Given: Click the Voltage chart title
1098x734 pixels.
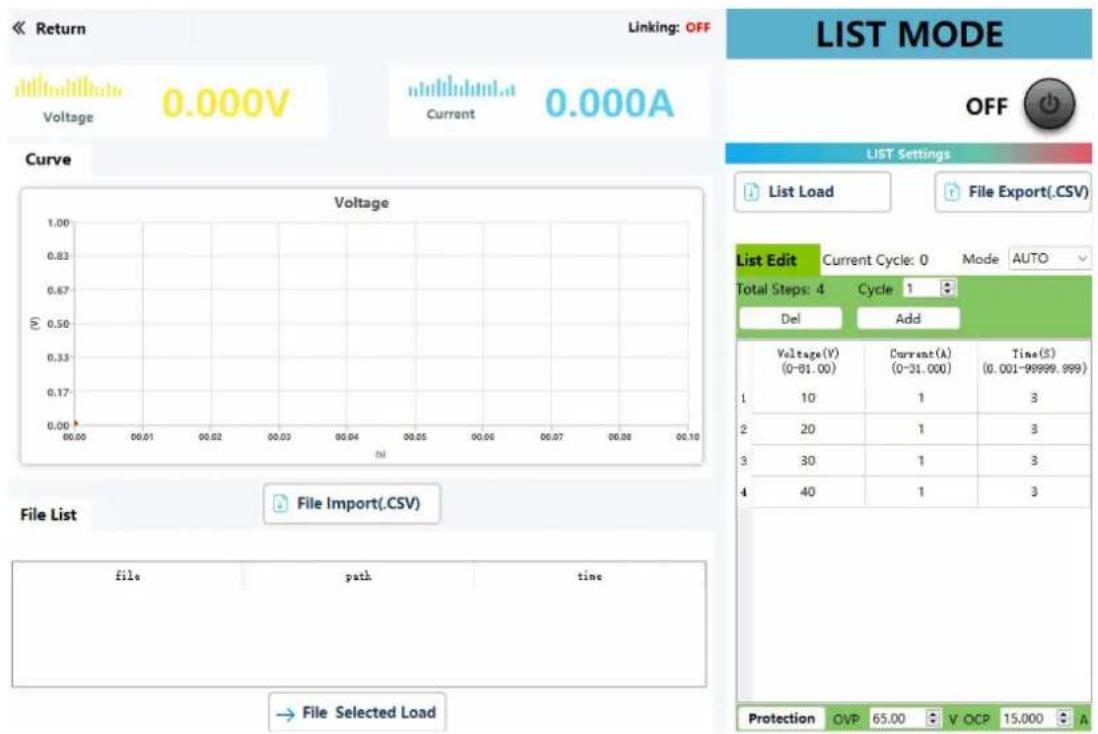Looking at the screenshot, I should click(x=361, y=203).
